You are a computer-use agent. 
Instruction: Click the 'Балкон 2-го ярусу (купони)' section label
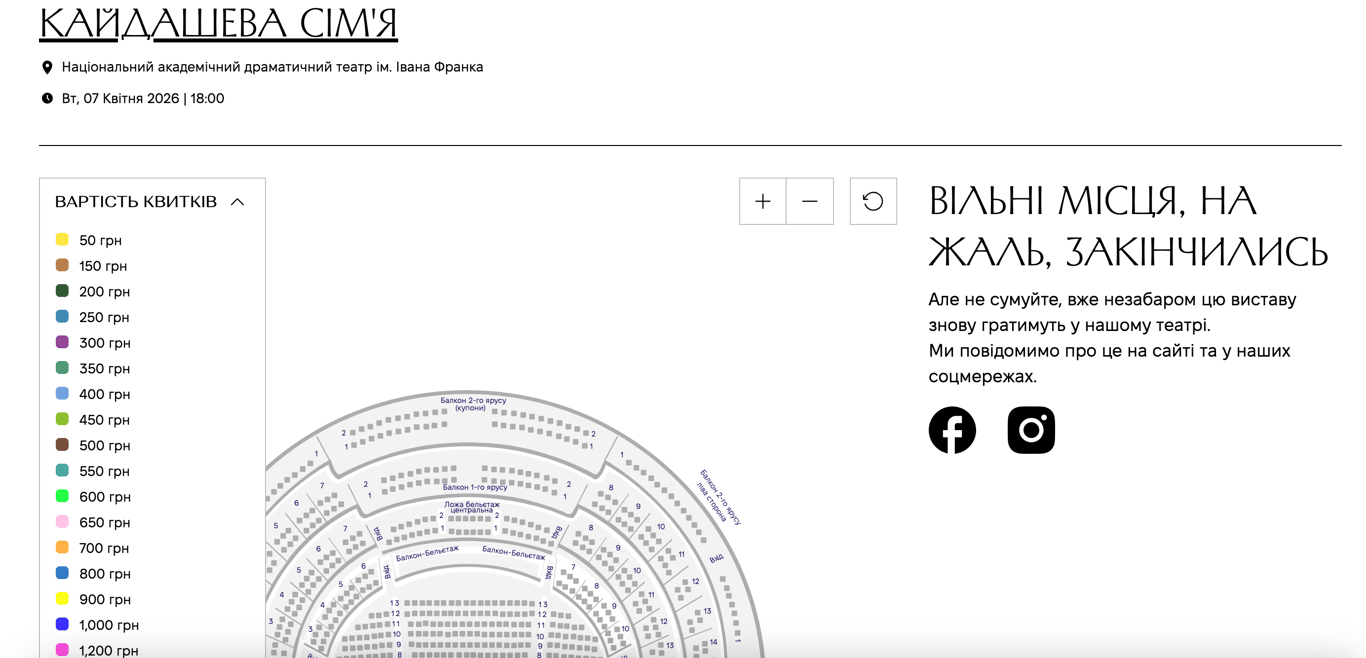[473, 404]
